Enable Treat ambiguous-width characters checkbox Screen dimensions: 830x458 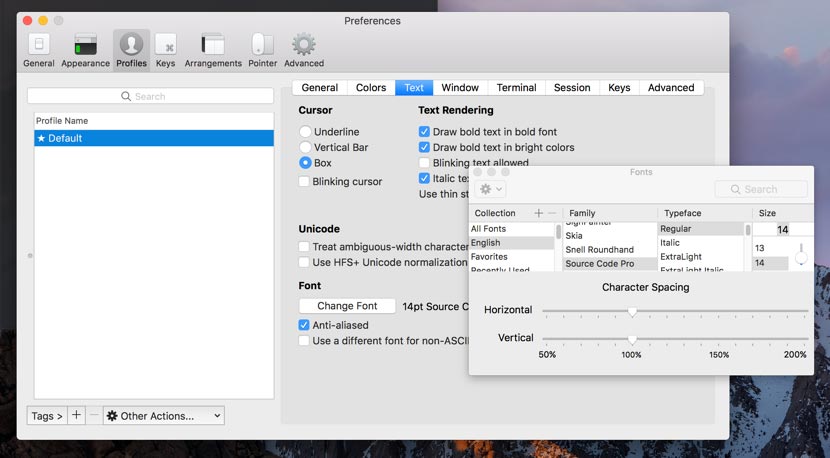click(x=304, y=247)
